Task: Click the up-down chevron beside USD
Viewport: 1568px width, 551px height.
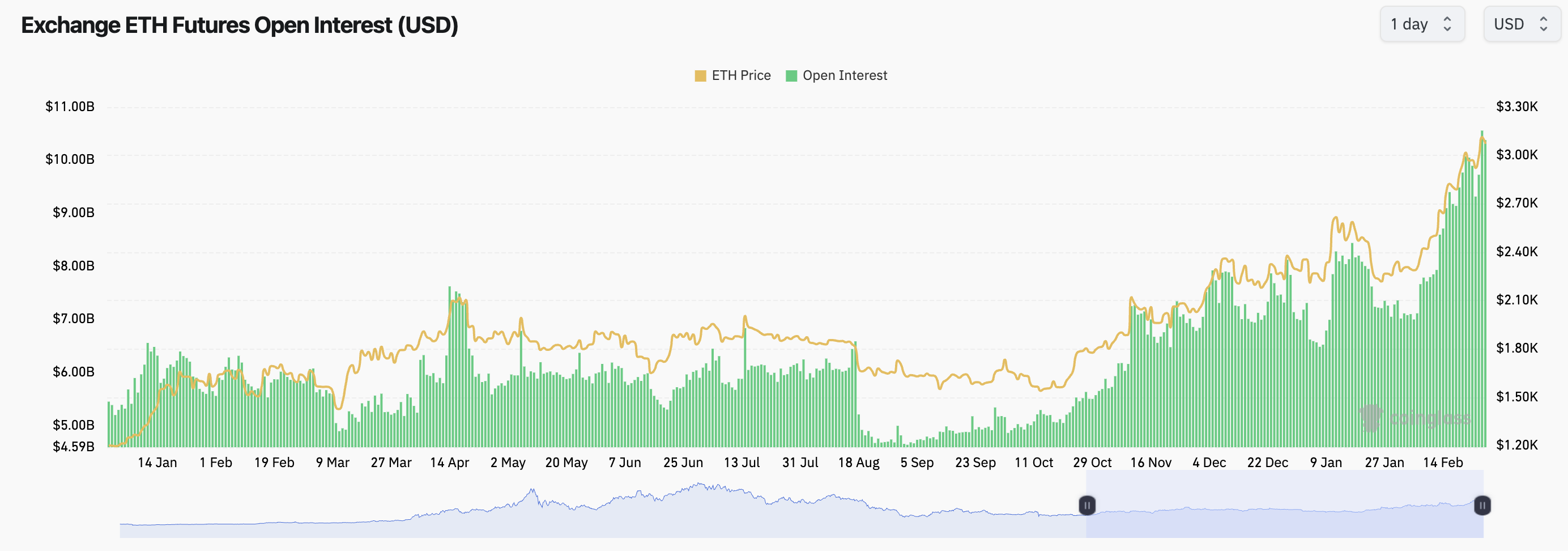Action: pos(1543,24)
